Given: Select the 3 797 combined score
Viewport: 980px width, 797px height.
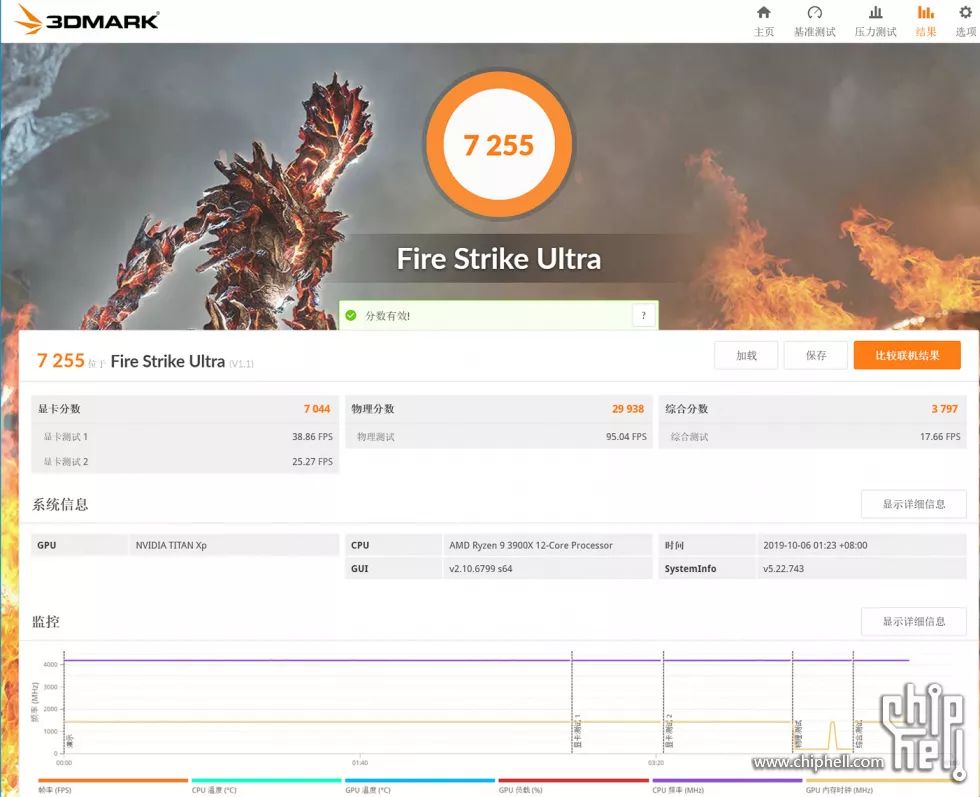Looking at the screenshot, I should point(944,409).
